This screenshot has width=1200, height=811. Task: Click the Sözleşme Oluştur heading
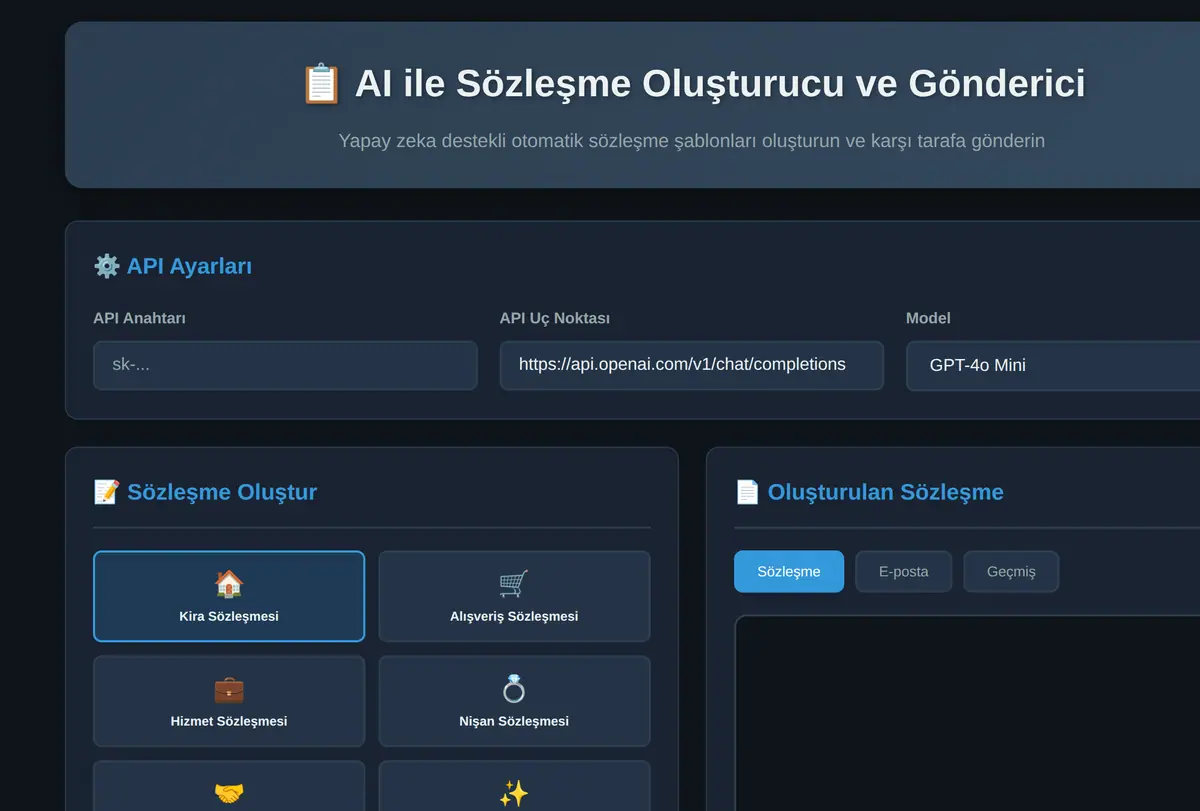[x=205, y=492]
